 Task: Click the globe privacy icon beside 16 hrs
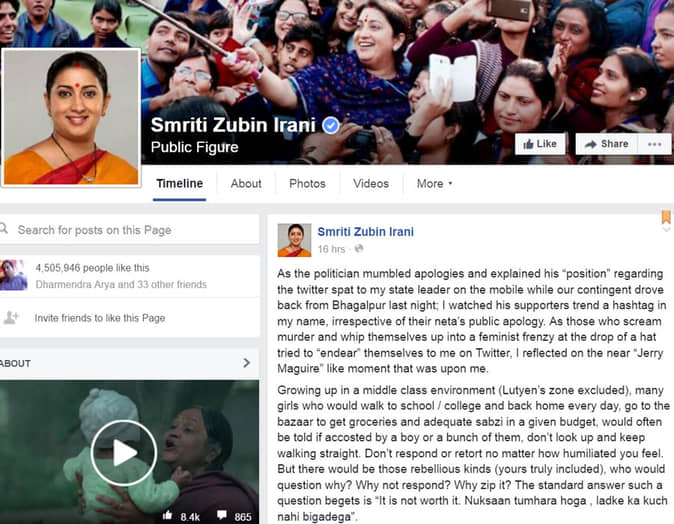[x=358, y=248]
